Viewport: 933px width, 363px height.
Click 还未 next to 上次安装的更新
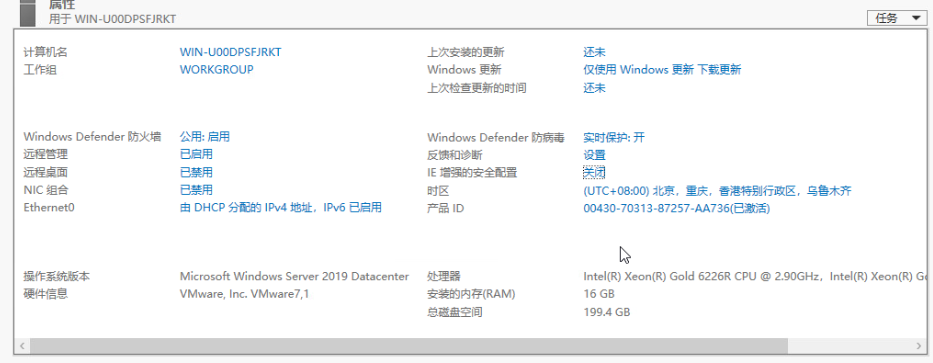pos(594,52)
